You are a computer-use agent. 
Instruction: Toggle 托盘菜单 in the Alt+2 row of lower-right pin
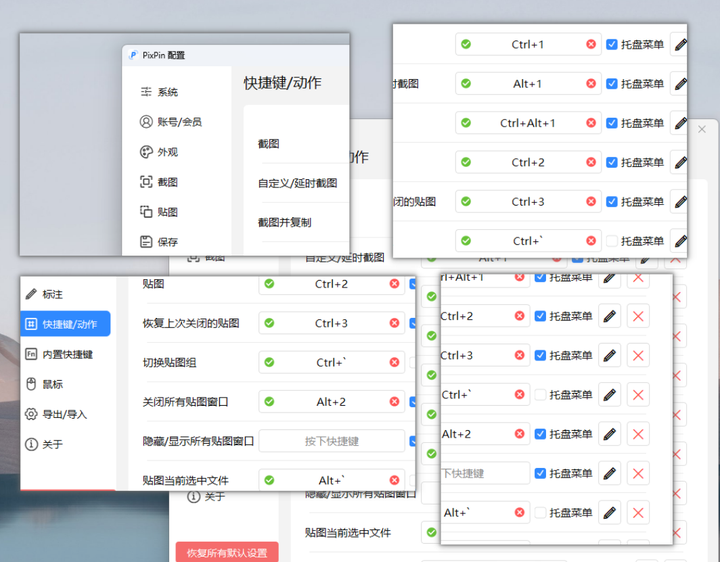[540, 434]
